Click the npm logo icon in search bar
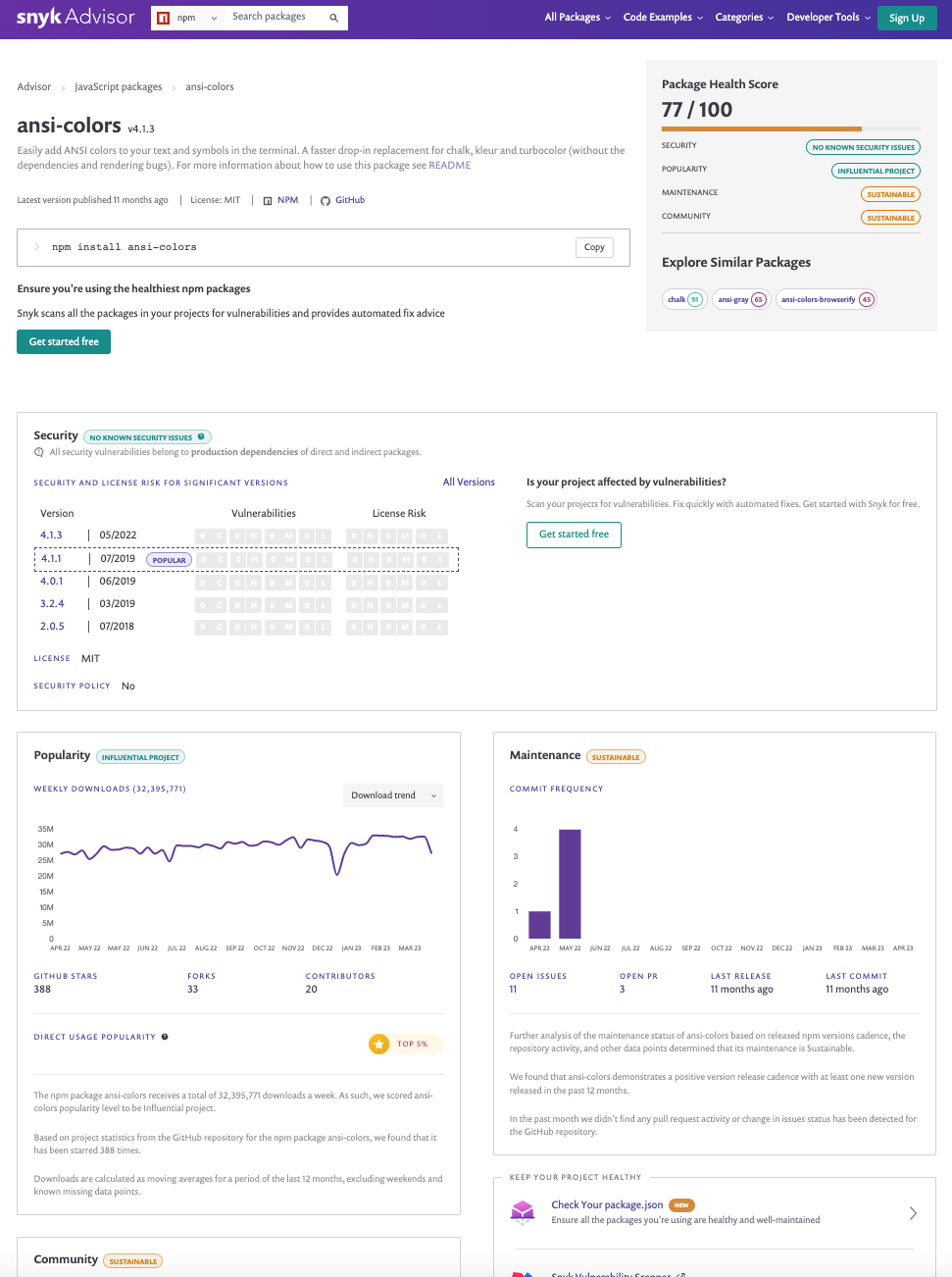 coord(164,18)
